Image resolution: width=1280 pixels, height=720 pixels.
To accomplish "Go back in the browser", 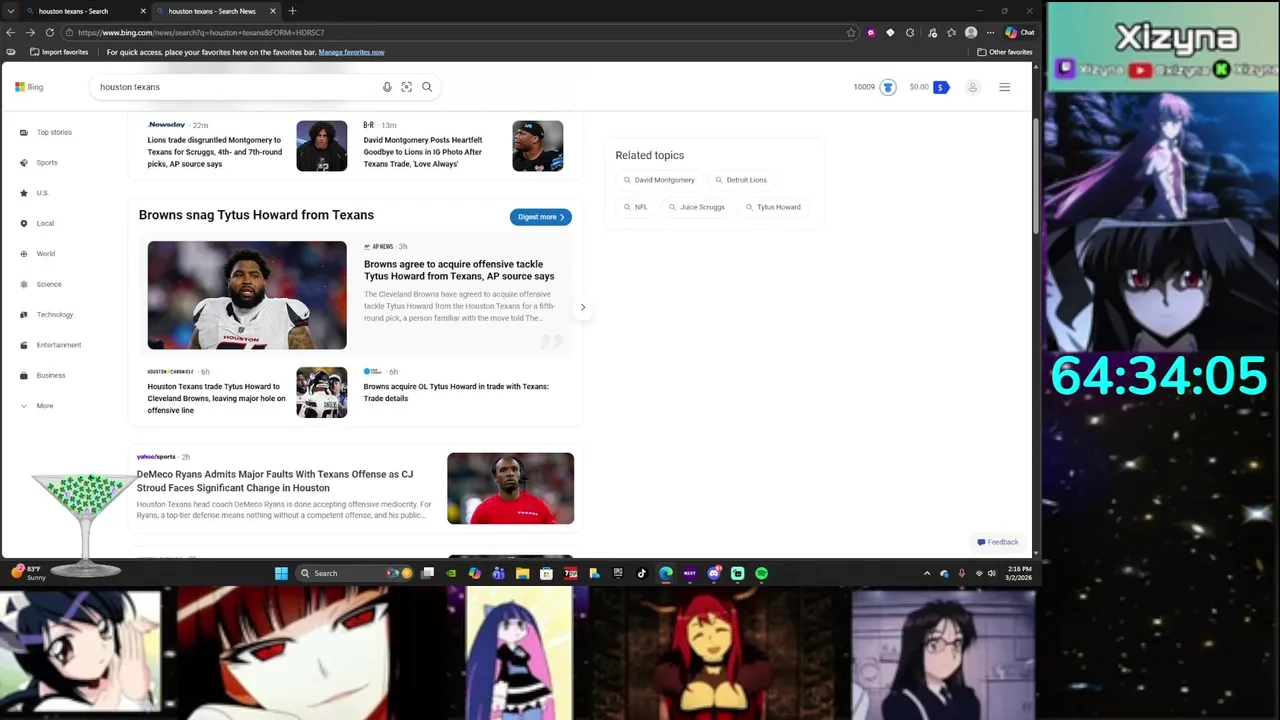I will 10,32.
